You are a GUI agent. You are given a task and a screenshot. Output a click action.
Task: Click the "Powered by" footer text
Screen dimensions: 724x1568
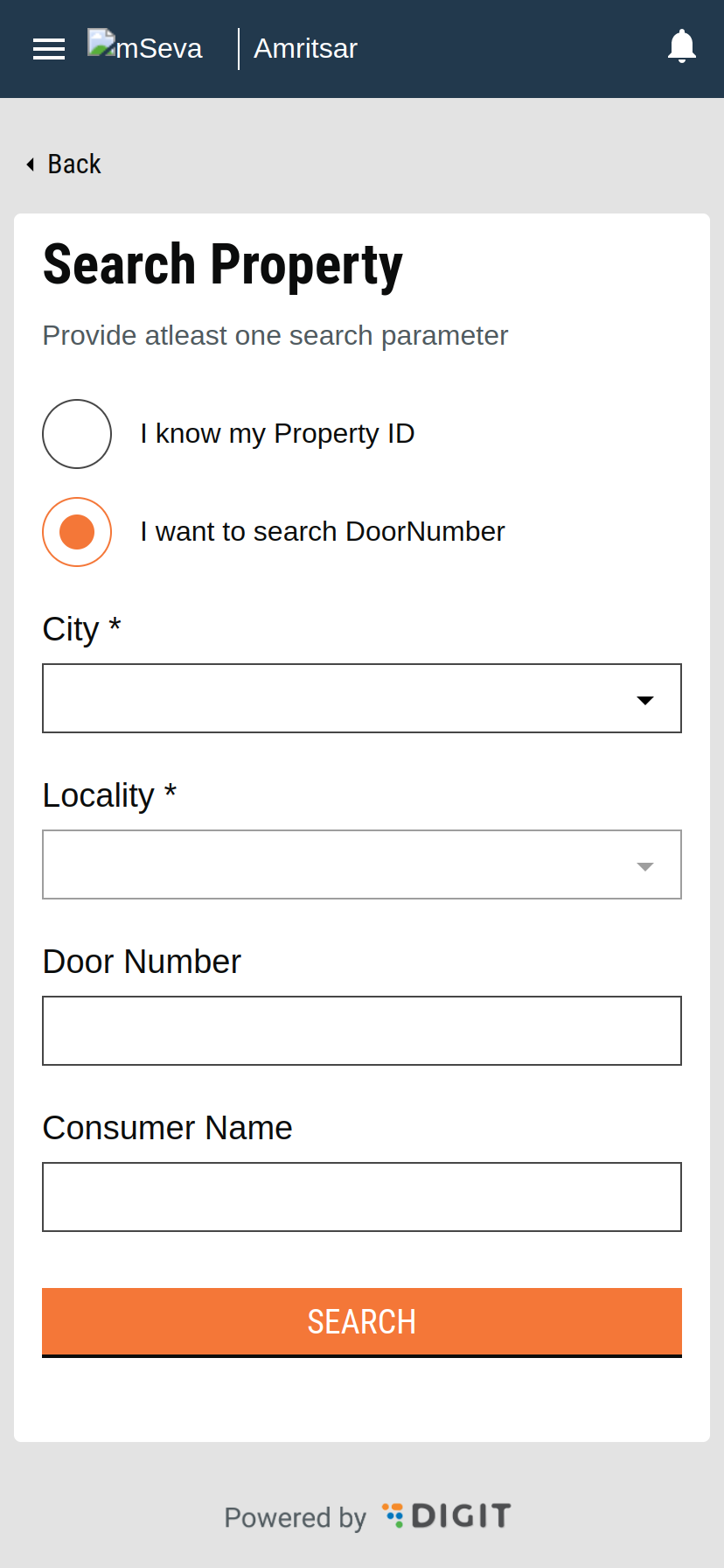click(295, 1517)
